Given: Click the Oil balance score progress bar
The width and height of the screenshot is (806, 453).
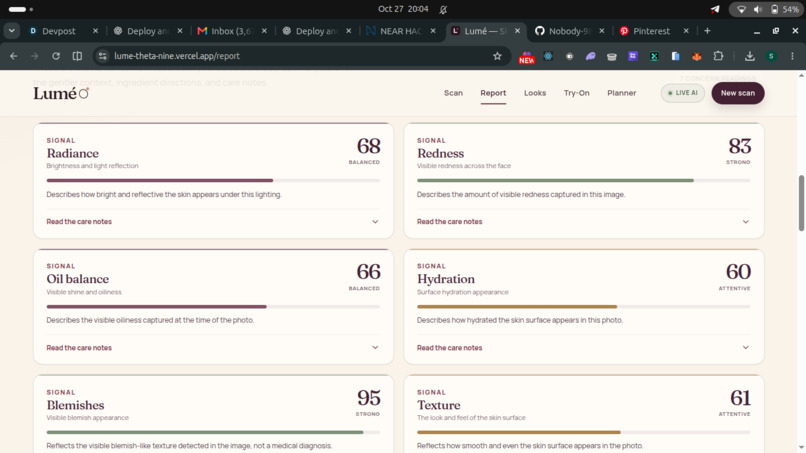Looking at the screenshot, I should pos(213,306).
